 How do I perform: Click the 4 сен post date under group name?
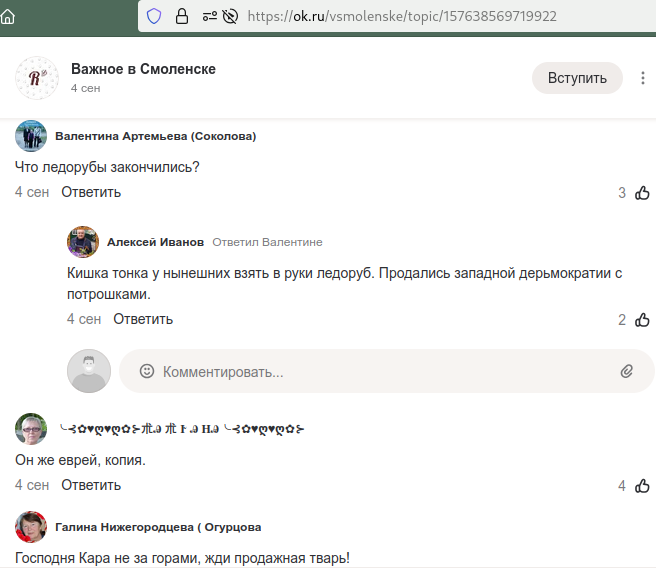(86, 88)
